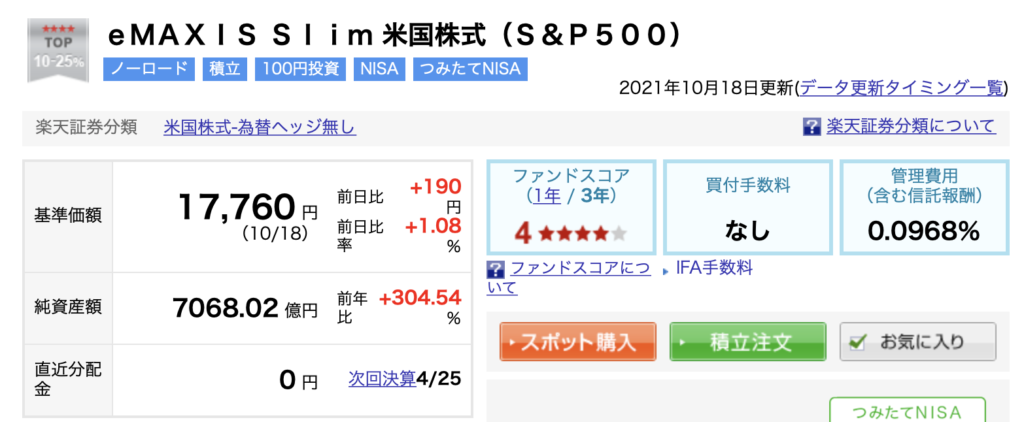Open the データ更新タイミング一覧 link
This screenshot has width=1024, height=422.
pos(899,88)
